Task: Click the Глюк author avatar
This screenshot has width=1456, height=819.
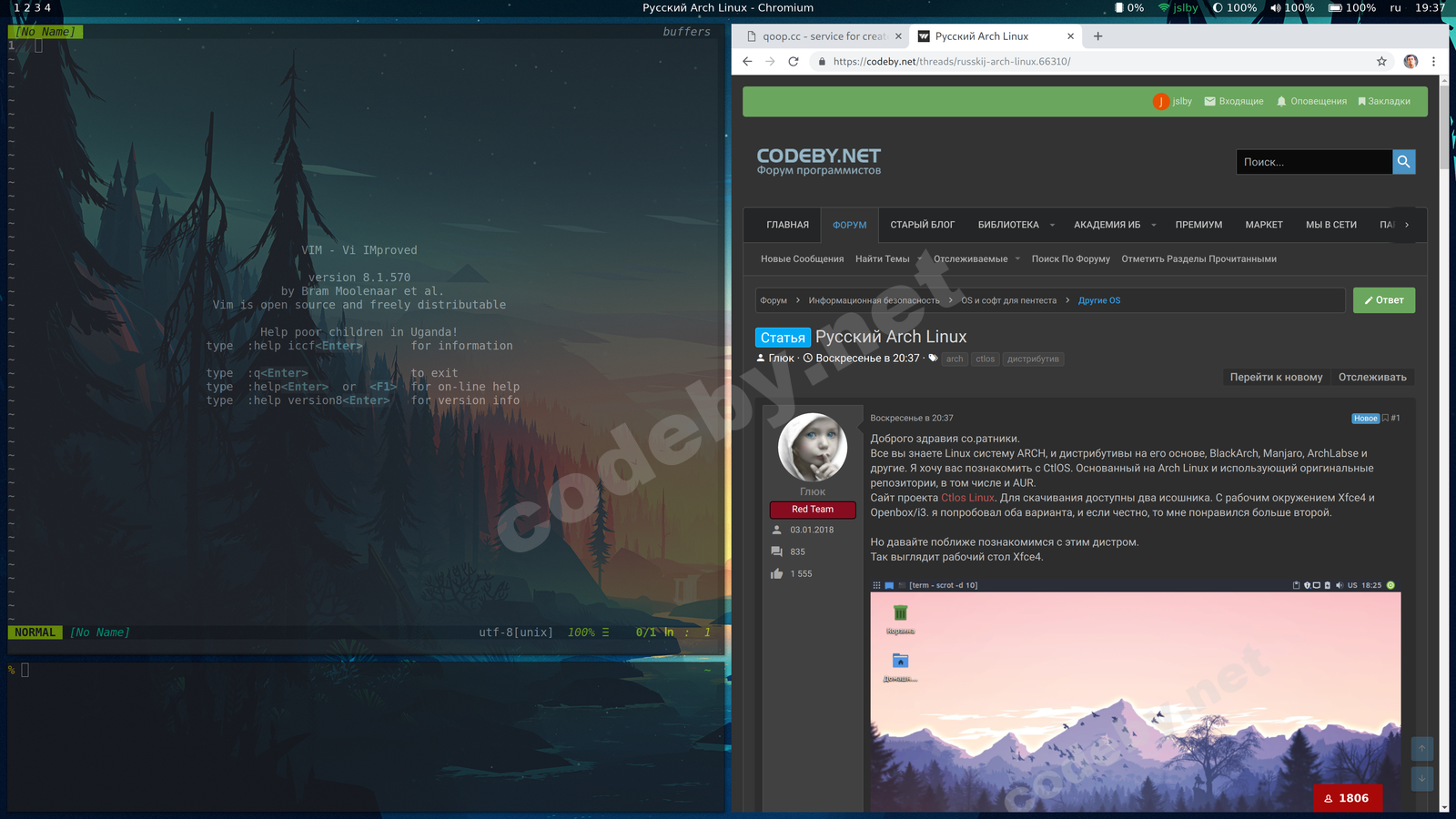Action: [x=813, y=447]
